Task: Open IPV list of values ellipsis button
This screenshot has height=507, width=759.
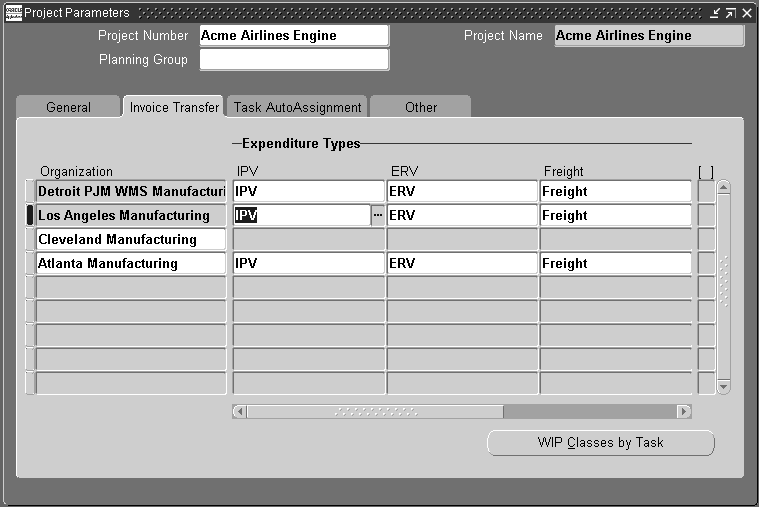Action: pyautogui.click(x=378, y=215)
